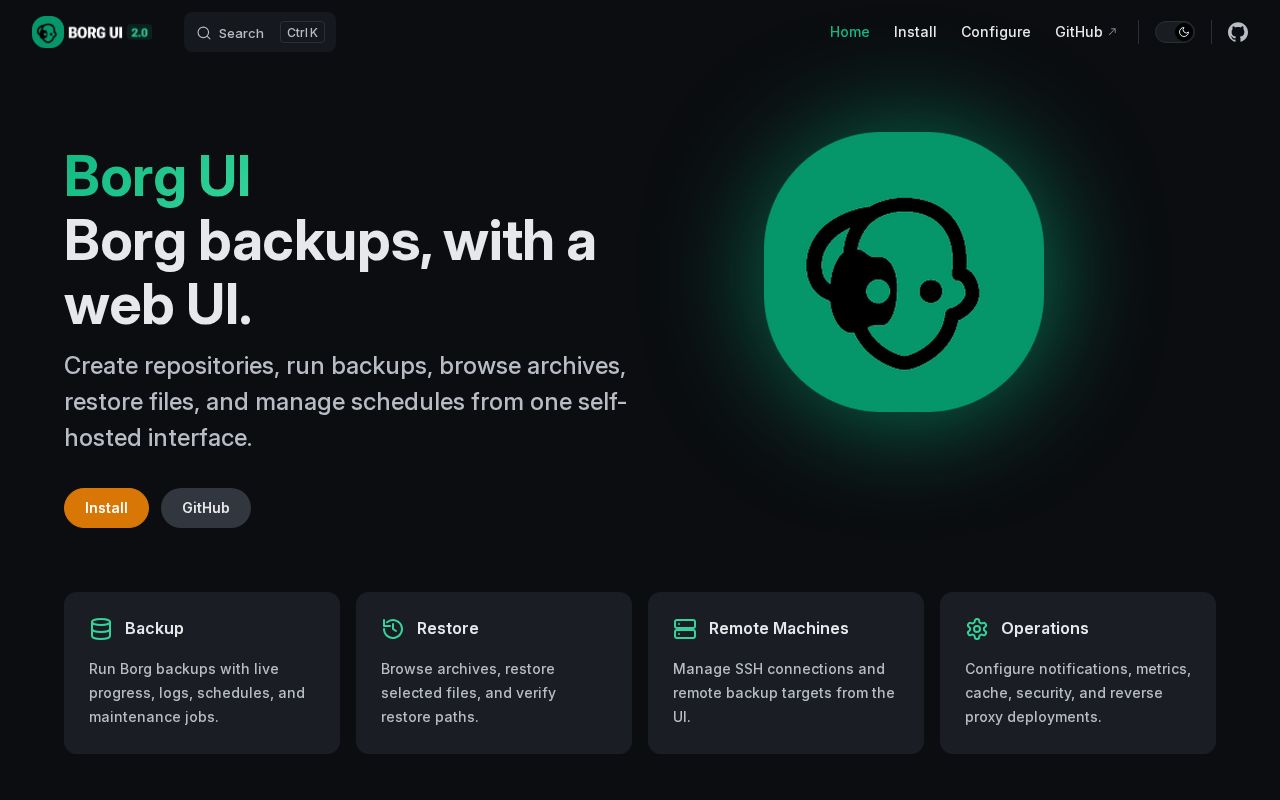The image size is (1280, 800).
Task: Open the GitHub icon link in the header
Action: [x=1238, y=32]
